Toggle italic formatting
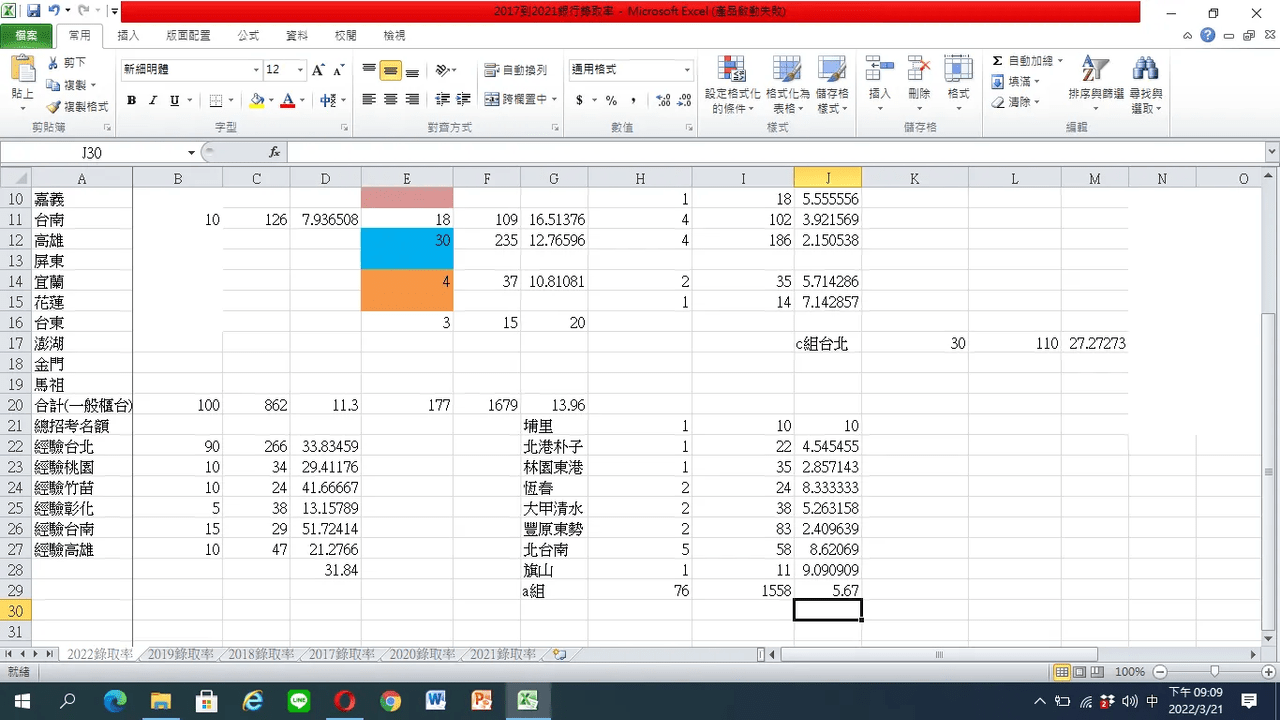Viewport: 1280px width, 720px height. click(153, 100)
